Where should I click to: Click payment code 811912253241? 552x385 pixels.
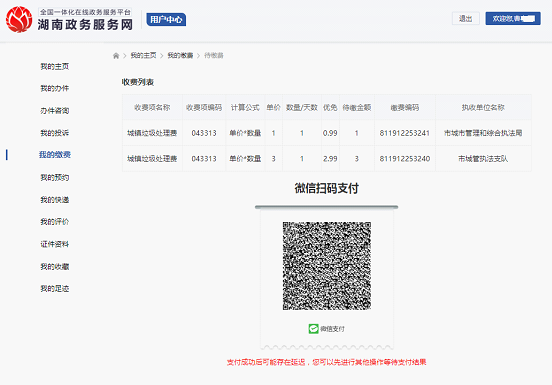405,133
